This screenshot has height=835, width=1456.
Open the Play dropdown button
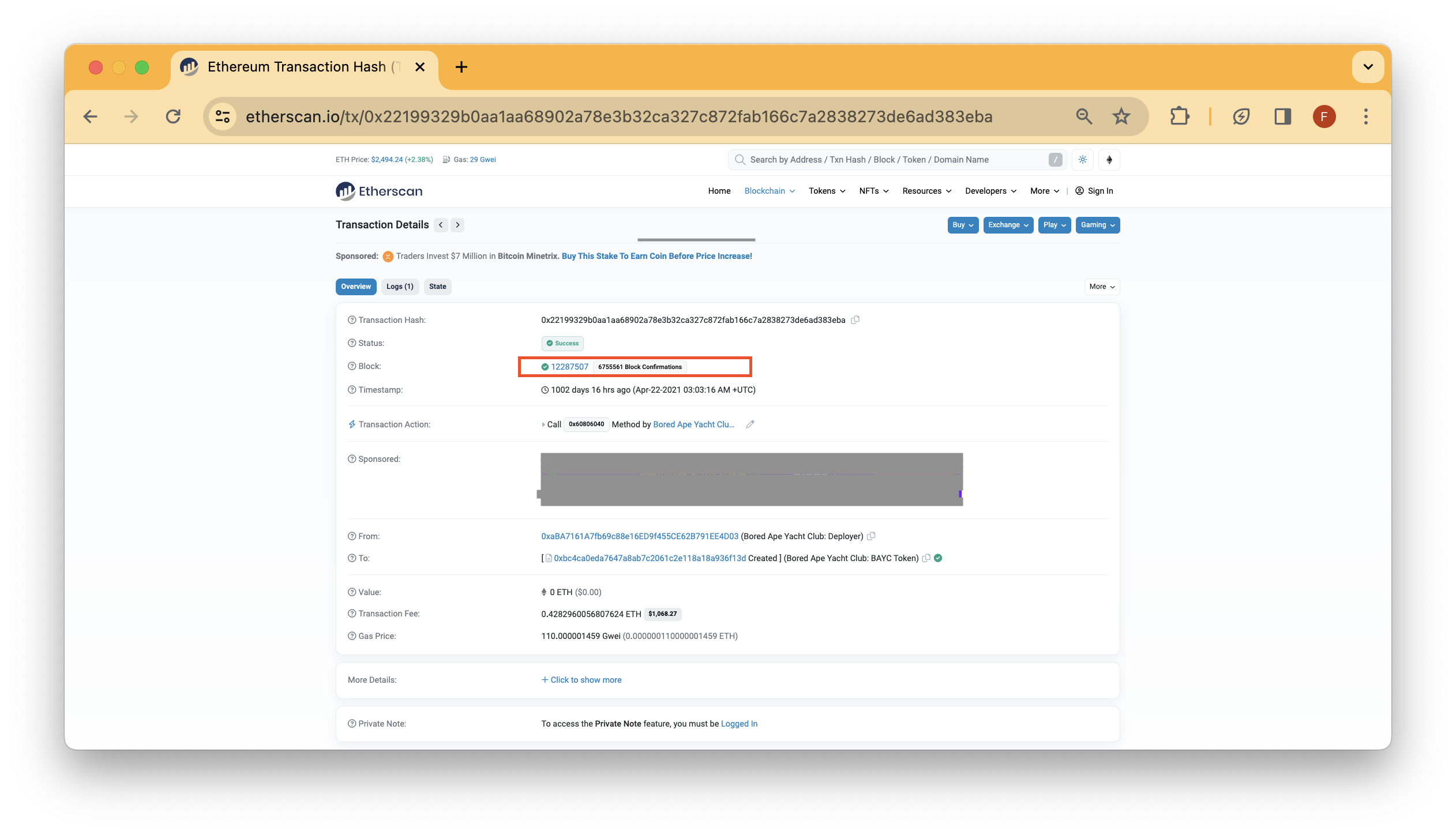(x=1055, y=225)
